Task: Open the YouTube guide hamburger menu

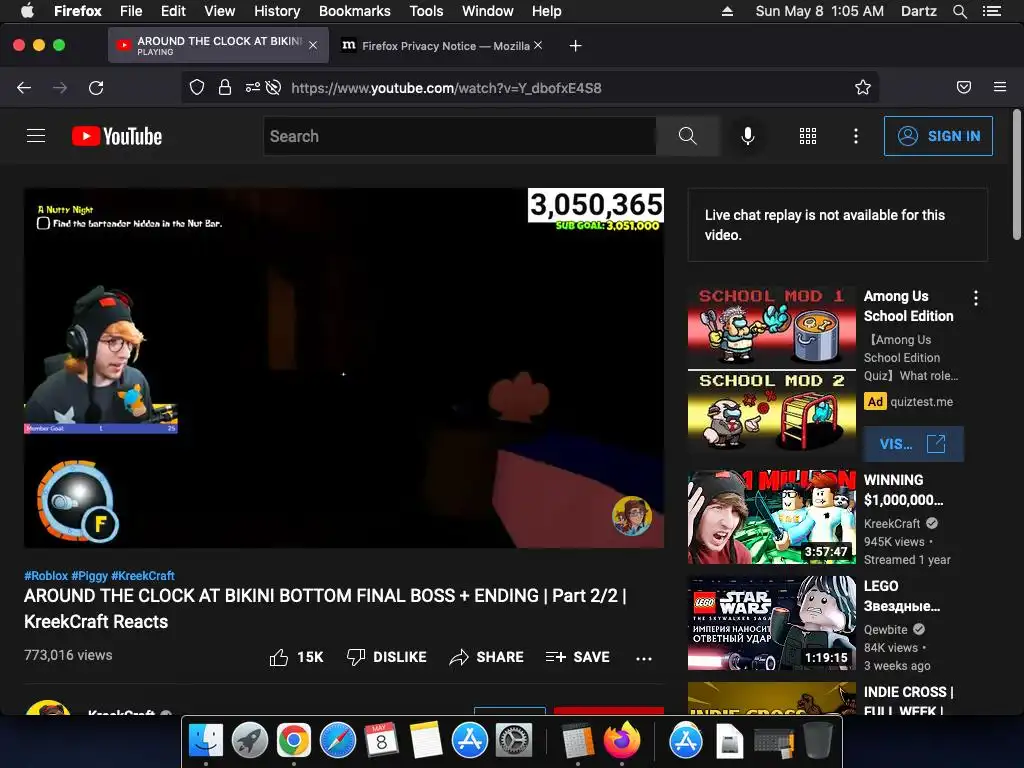Action: [x=36, y=136]
